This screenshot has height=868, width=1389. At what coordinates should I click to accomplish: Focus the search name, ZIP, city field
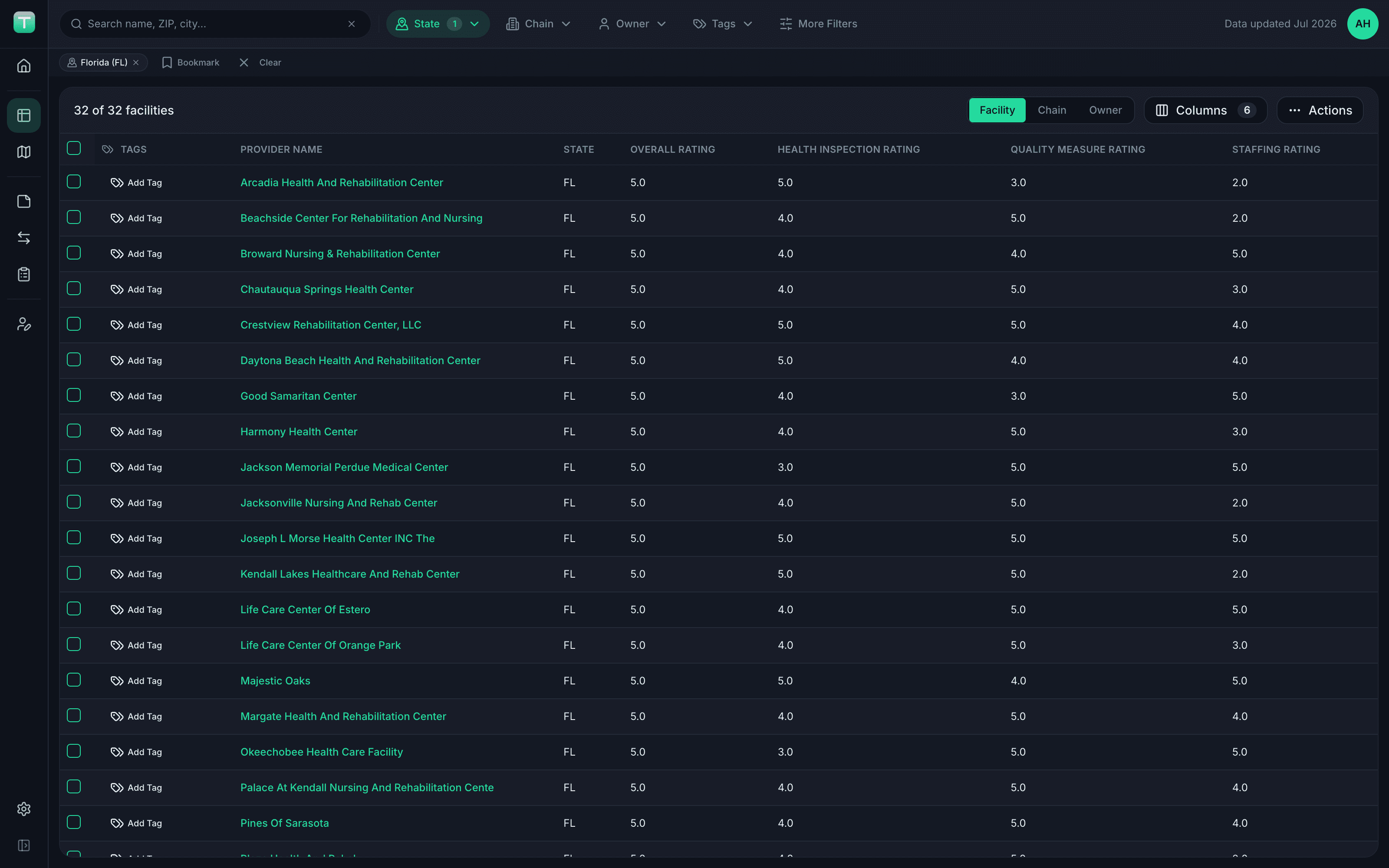(x=215, y=23)
